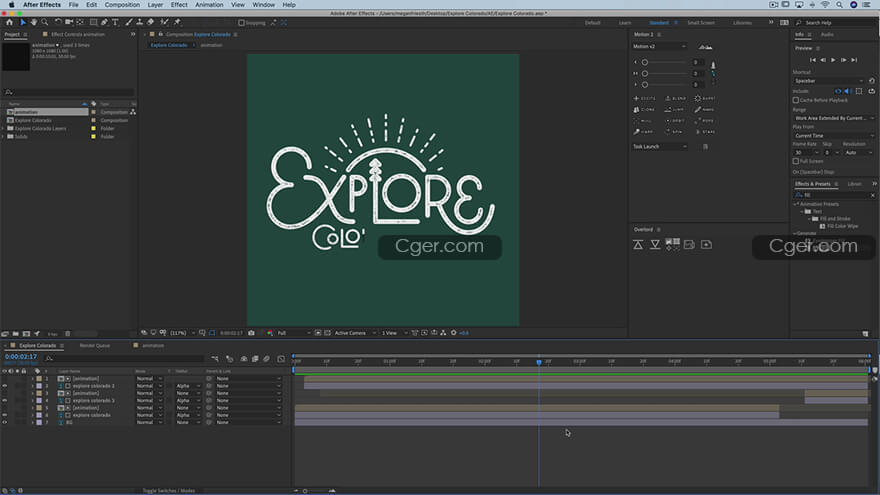Screen dimensions: 880x495
Task: Toggle include video in Preview panel
Action: [x=838, y=91]
